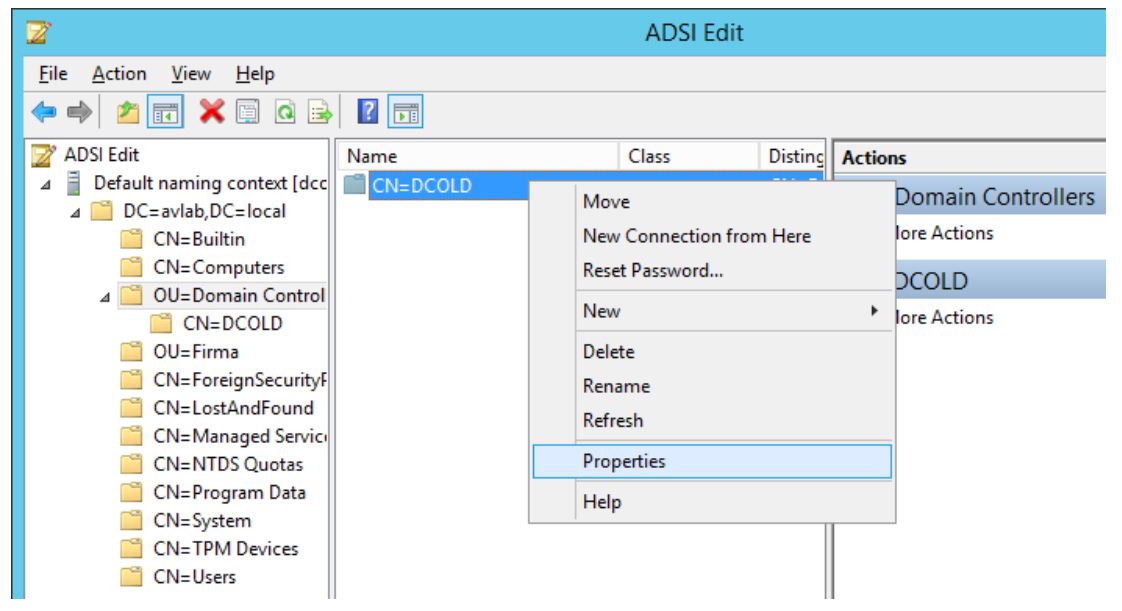Click folder icon beside CN=Users
Screen dimensions: 1122x611
pos(131,577)
